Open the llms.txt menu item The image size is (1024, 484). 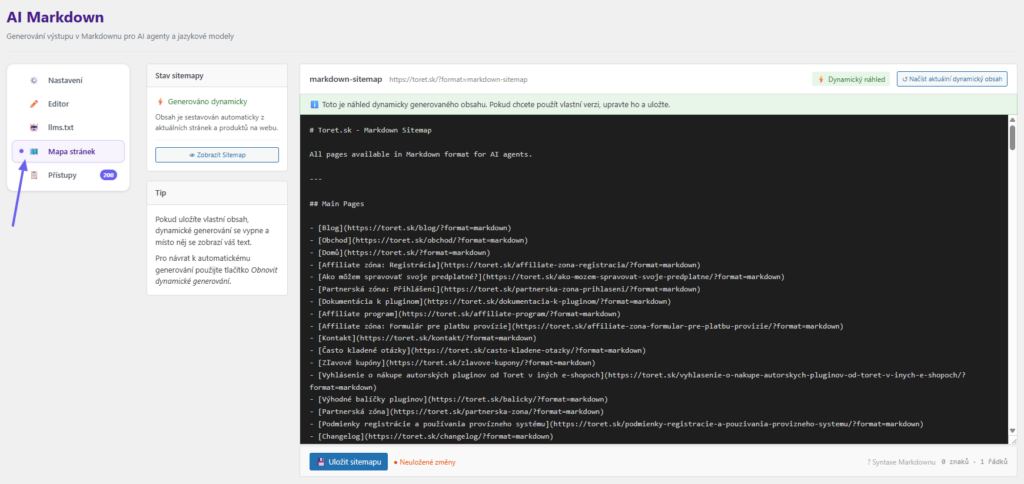click(68, 127)
